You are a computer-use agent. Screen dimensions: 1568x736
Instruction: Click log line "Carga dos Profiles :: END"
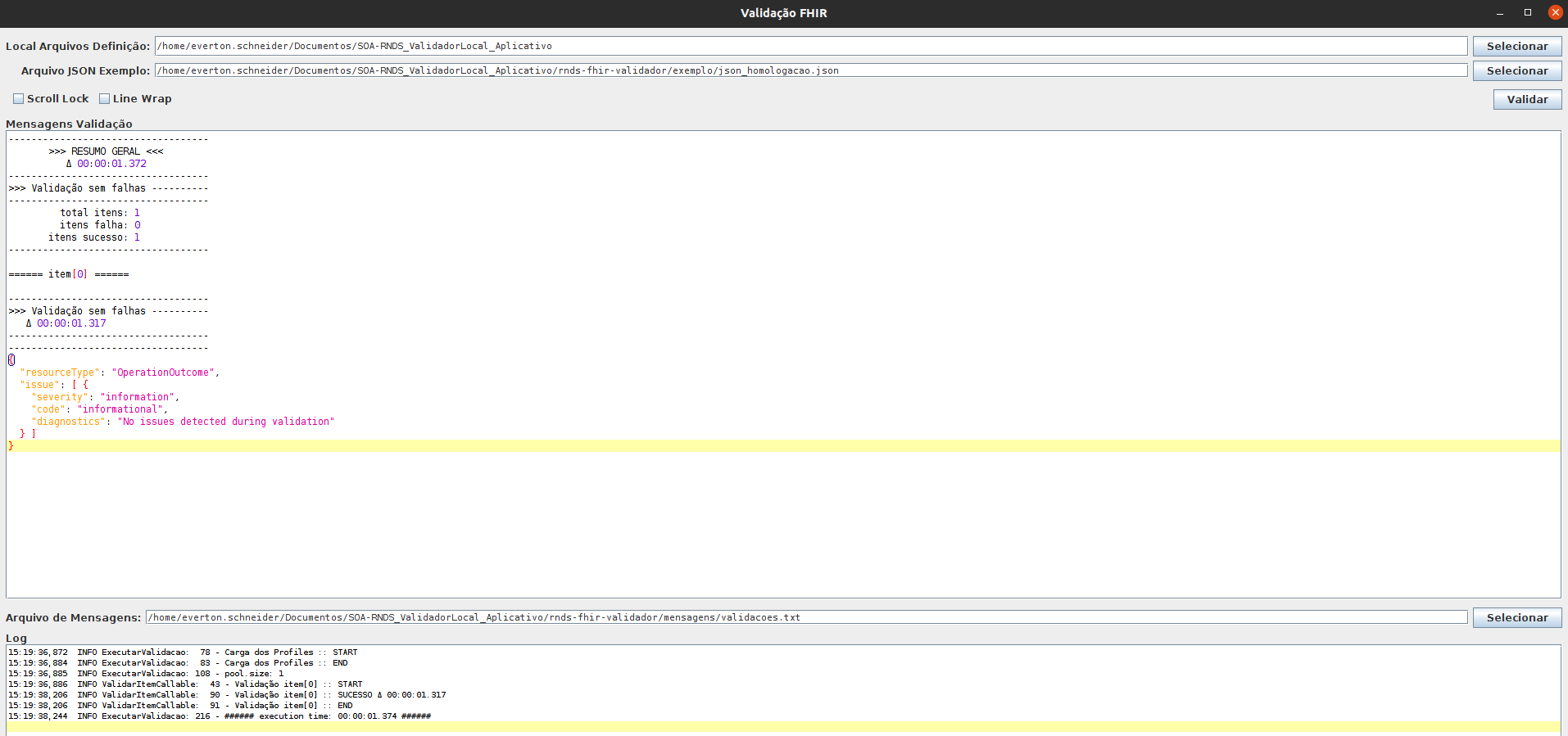[178, 663]
